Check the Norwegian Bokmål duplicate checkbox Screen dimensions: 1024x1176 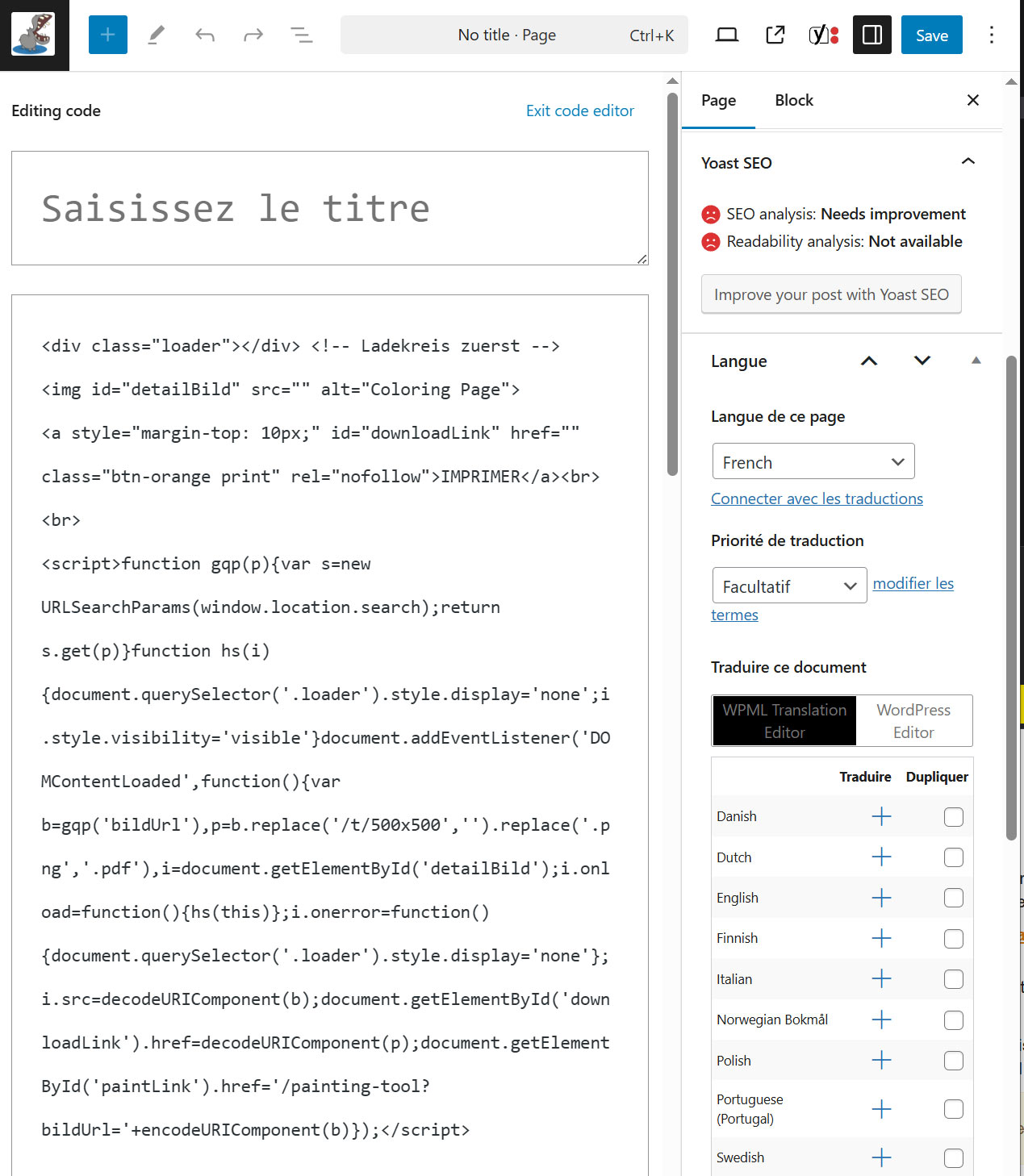click(x=954, y=1020)
